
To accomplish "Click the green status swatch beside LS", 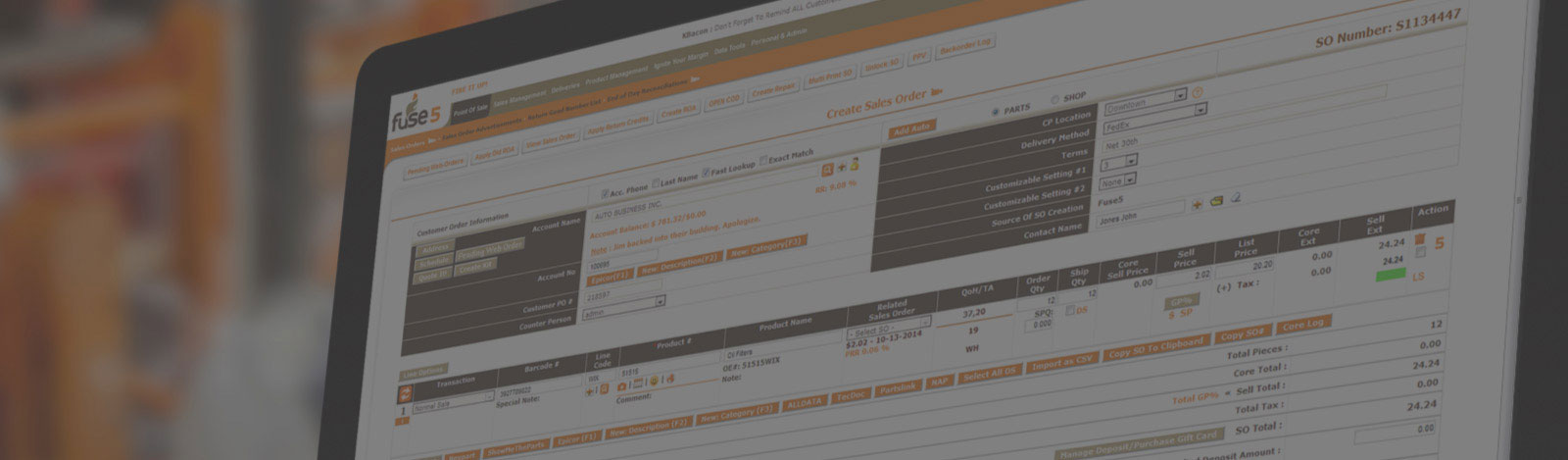I will pos(1390,276).
